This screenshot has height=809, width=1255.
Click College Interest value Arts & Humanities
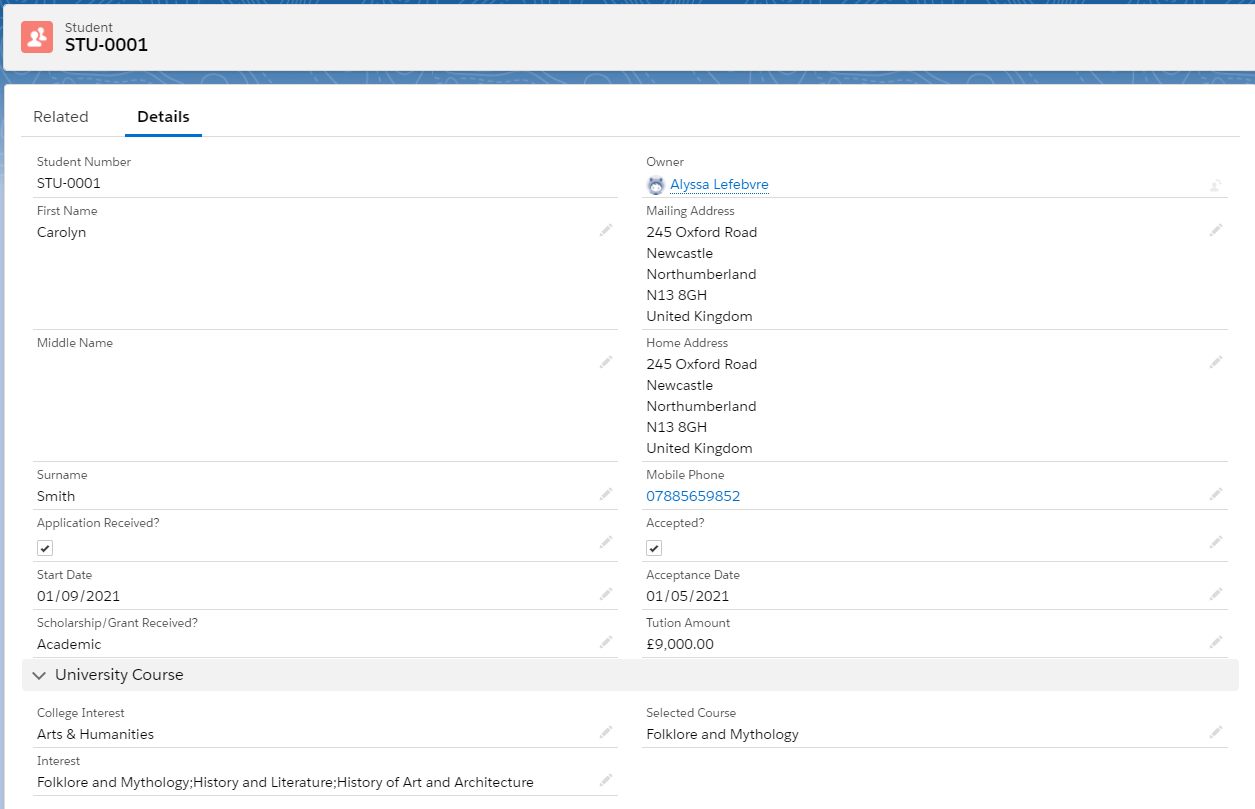point(96,734)
